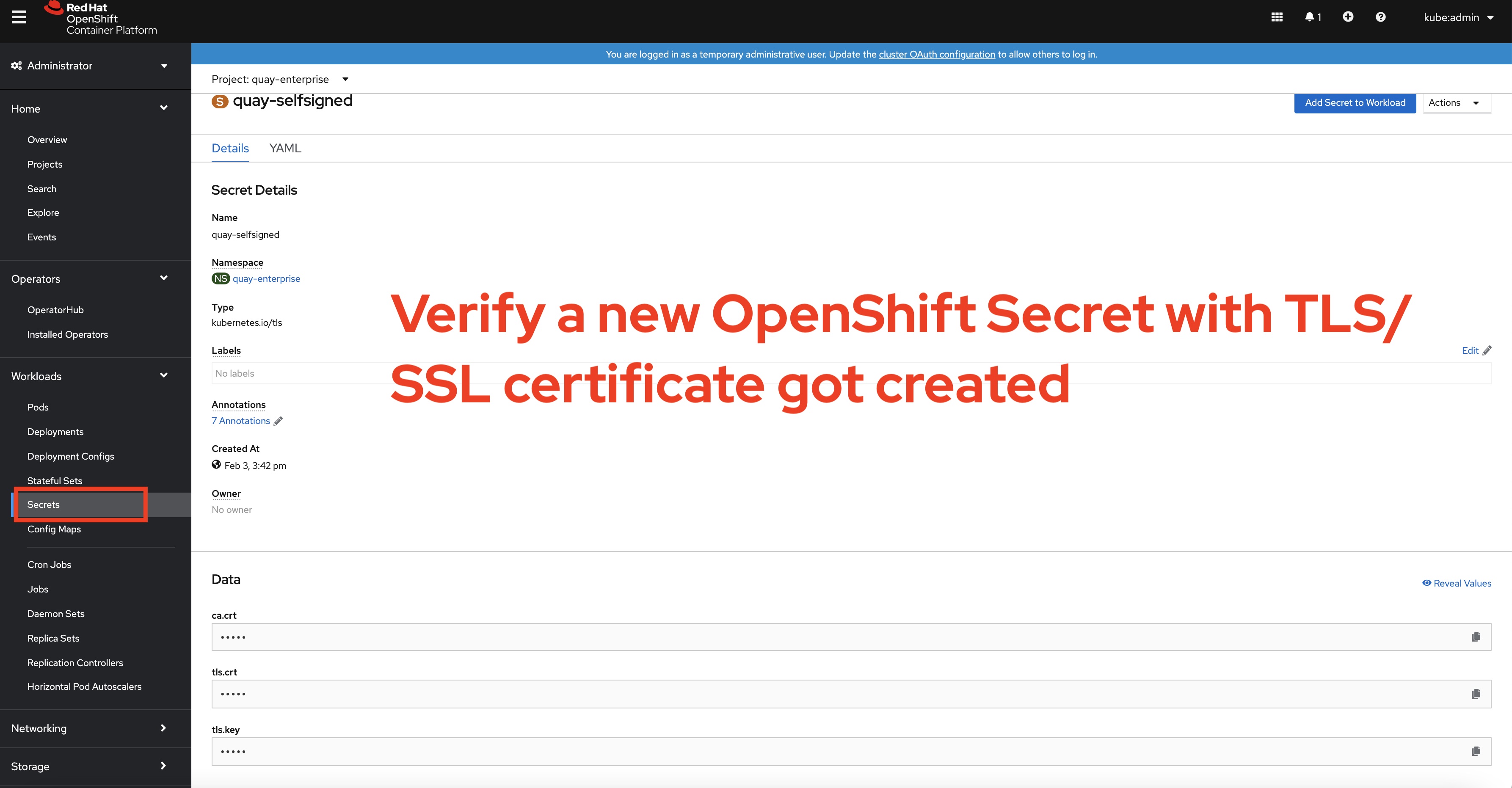Viewport: 1512px width, 788px height.
Task: Open OperatorHub in the sidebar
Action: [55, 310]
